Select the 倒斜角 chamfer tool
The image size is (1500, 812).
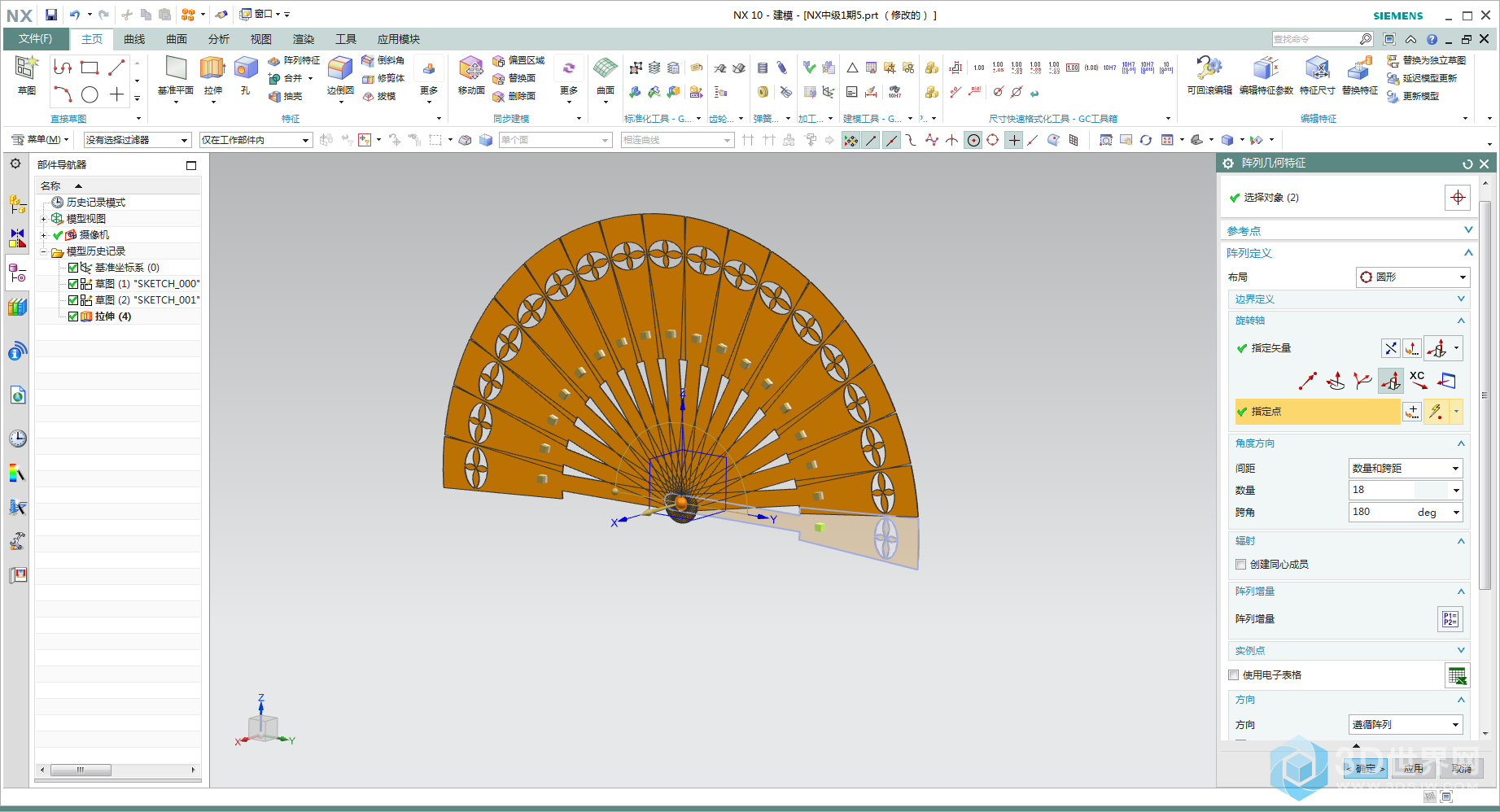click(383, 60)
